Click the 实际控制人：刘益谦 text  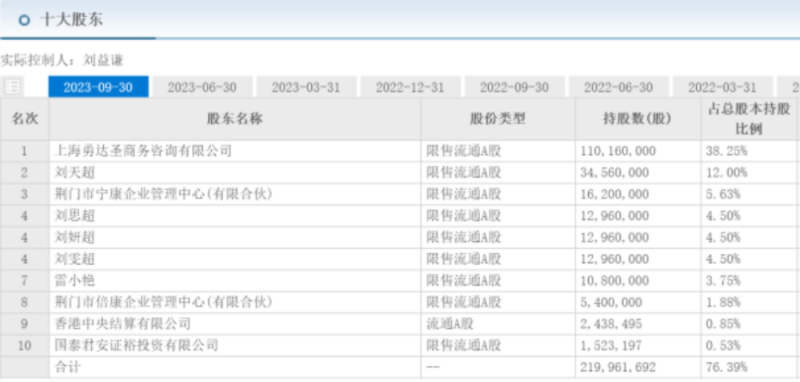point(62,60)
